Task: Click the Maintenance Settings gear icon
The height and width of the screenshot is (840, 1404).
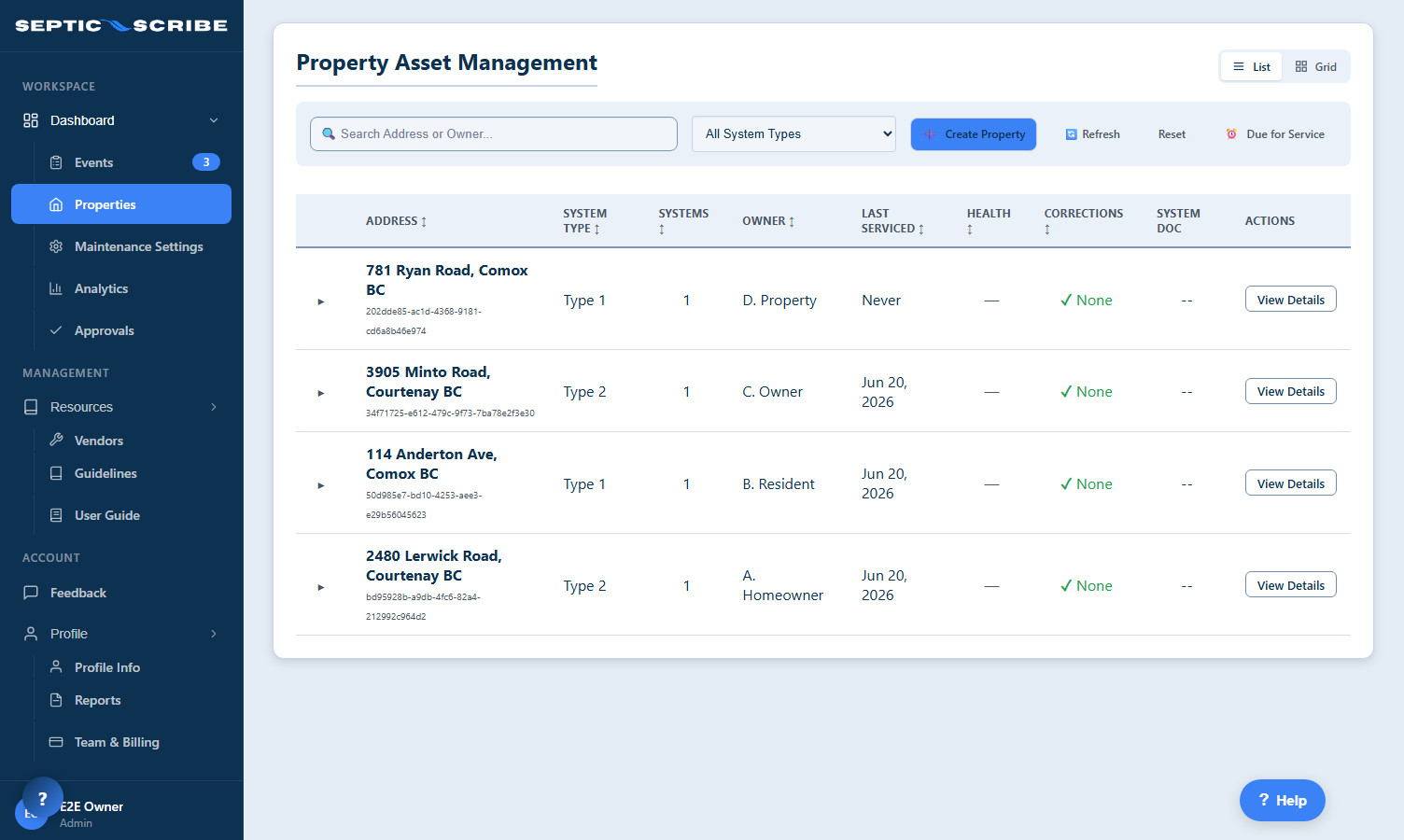Action: tap(56, 246)
